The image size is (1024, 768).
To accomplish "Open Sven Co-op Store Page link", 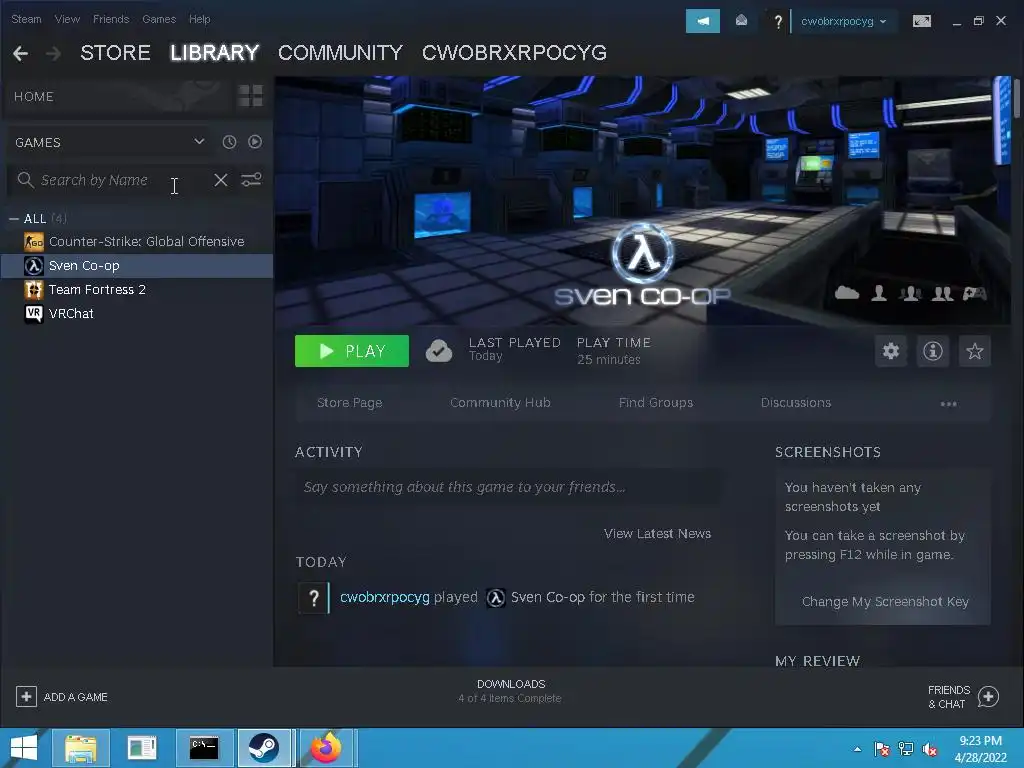I will coord(349,403).
